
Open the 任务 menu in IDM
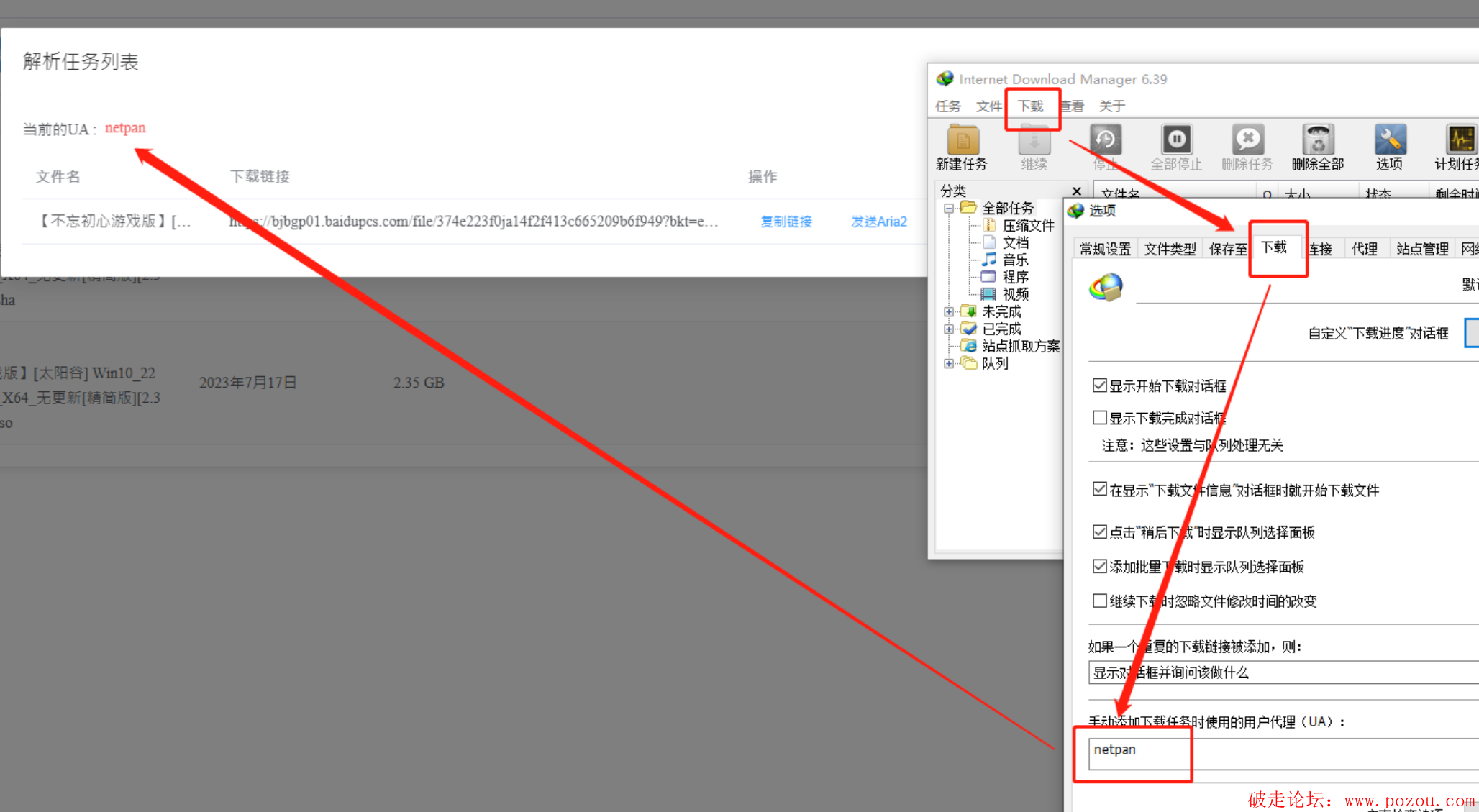point(948,106)
